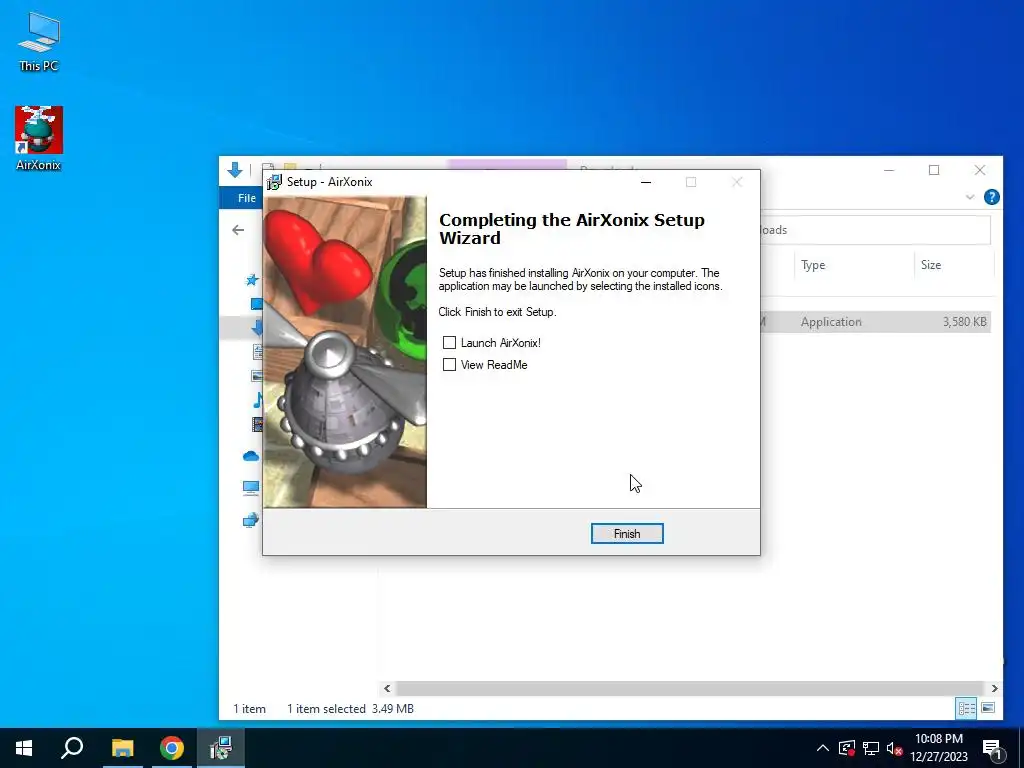Check the Launch AirXonix! checkbox

449,343
